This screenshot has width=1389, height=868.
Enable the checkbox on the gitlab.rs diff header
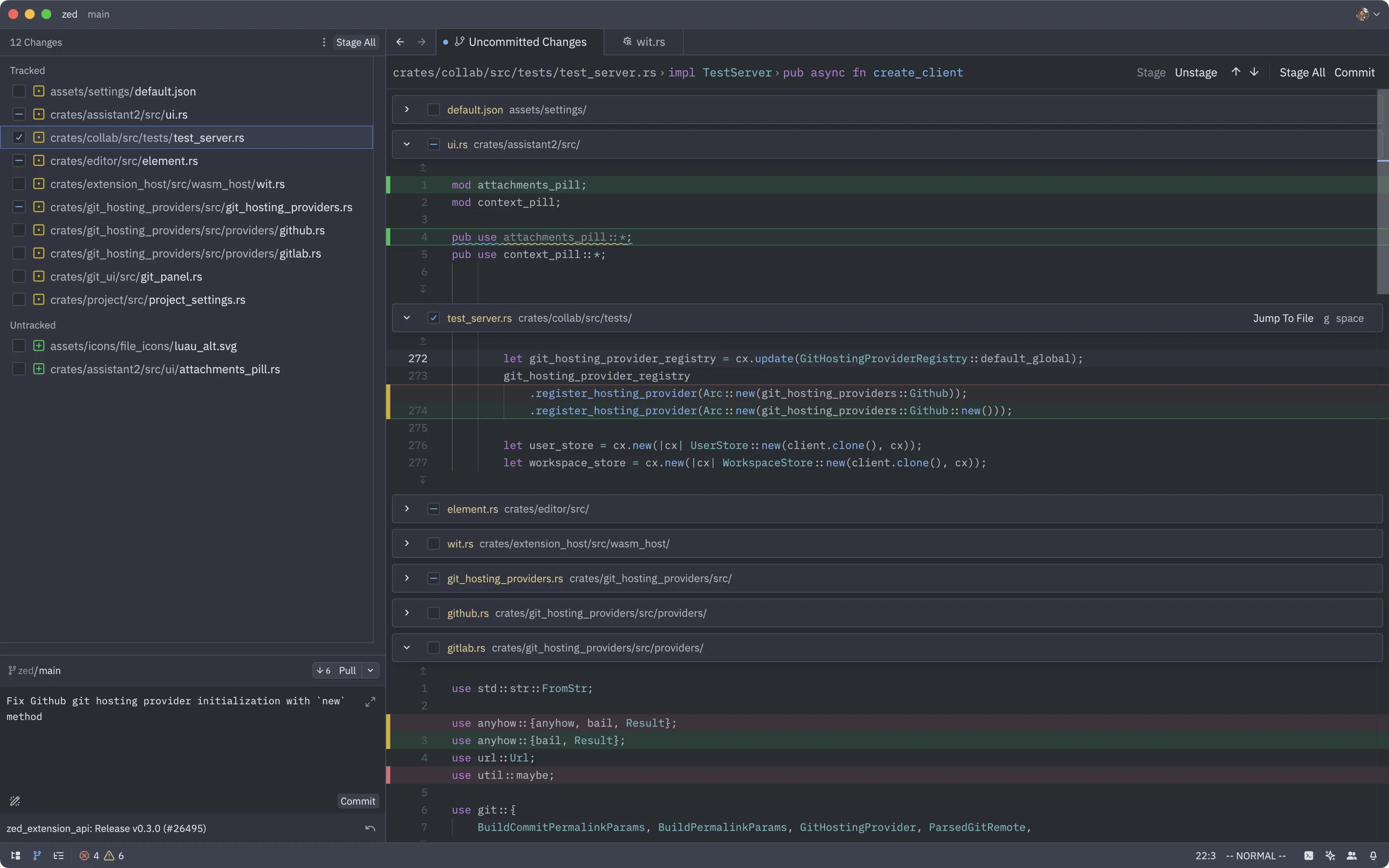coord(433,648)
